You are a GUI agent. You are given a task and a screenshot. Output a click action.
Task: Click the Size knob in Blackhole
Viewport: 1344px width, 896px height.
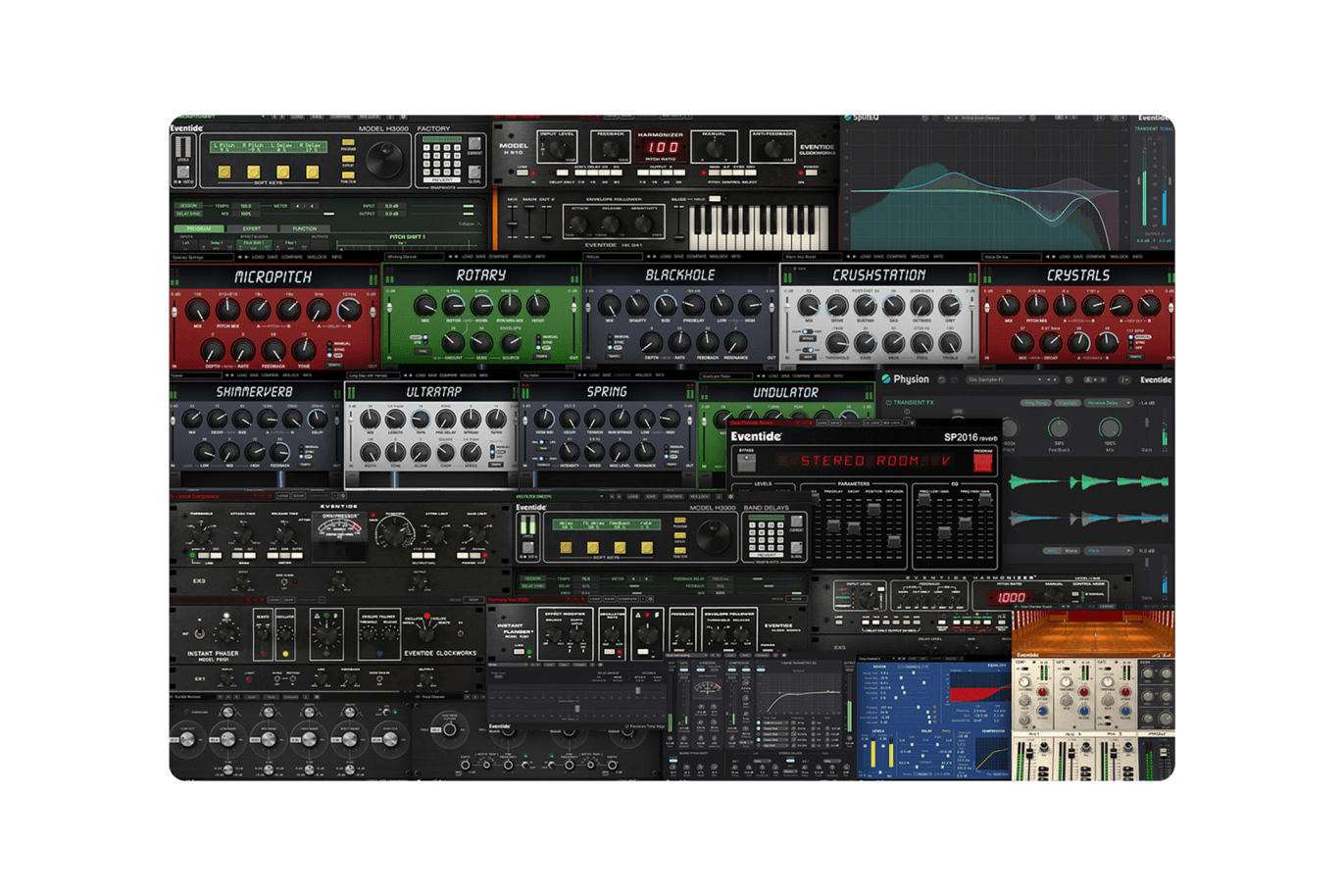666,306
